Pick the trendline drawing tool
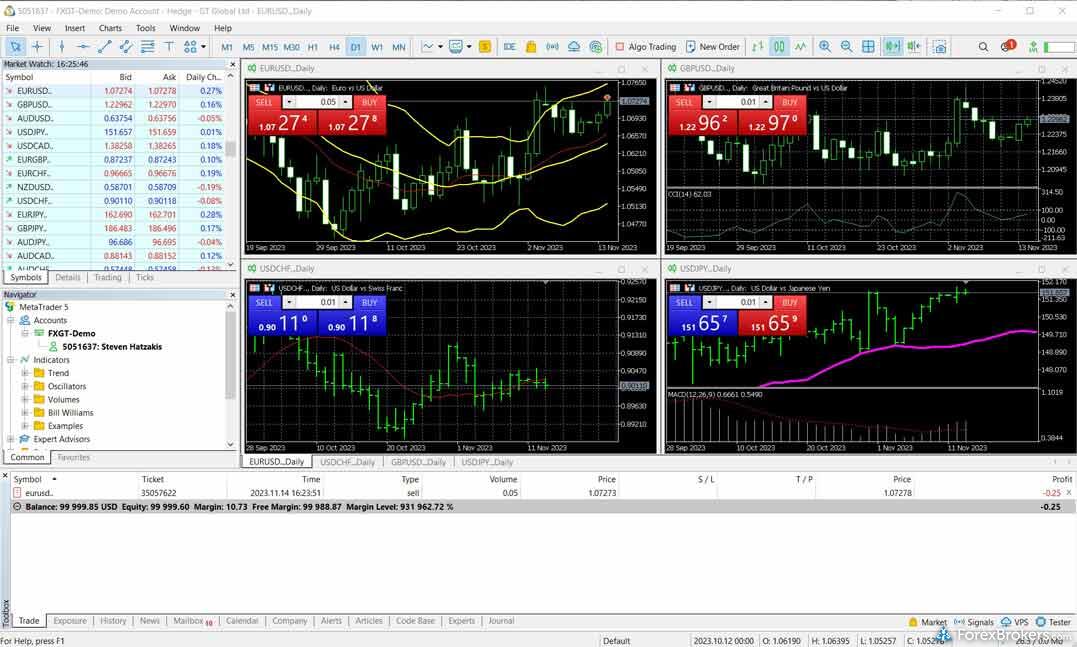 pos(104,47)
